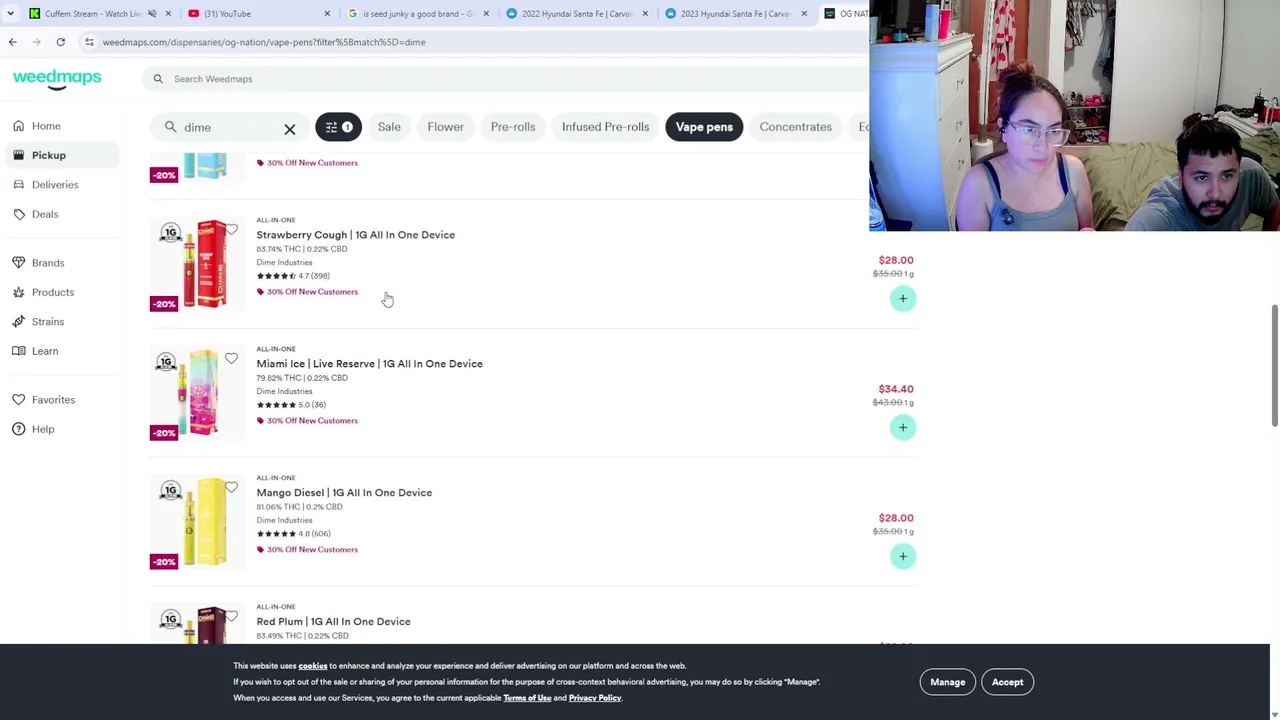Viewport: 1280px width, 720px height.
Task: Open the browser tab search dropdown
Action: coord(10,13)
